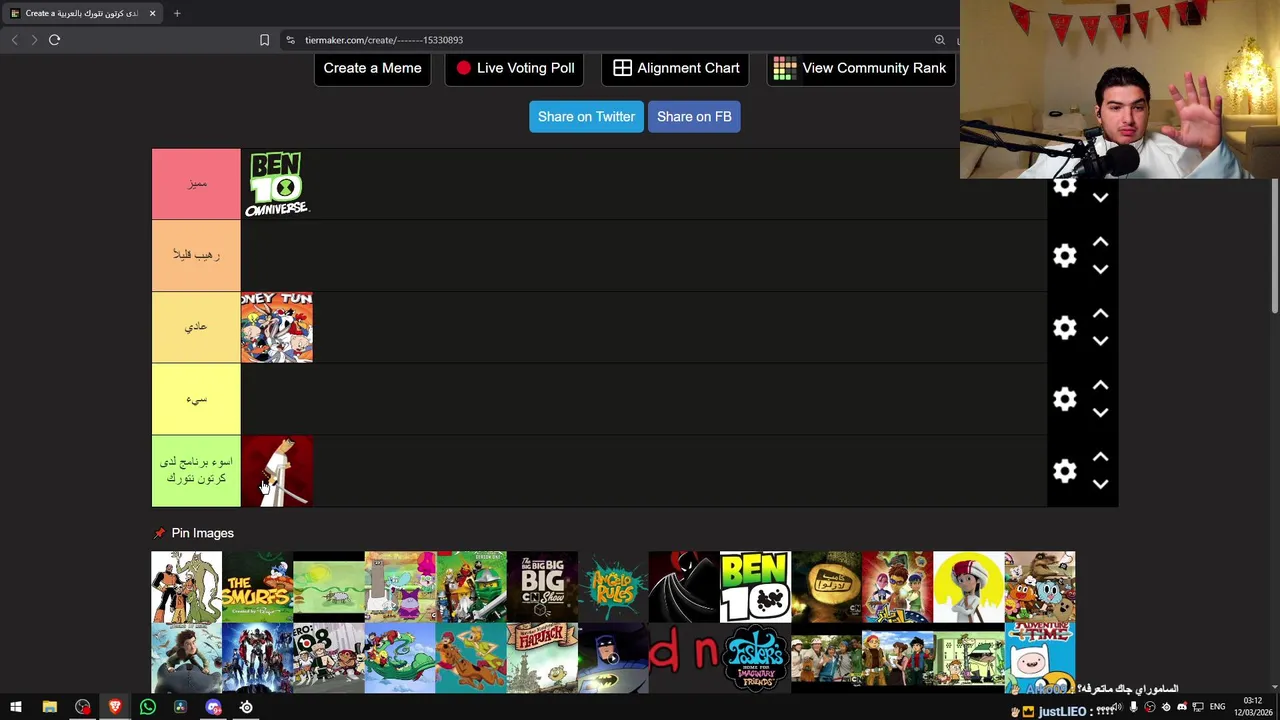
Task: Pick the red 'd n' letters thumbnail
Action: pos(684,658)
